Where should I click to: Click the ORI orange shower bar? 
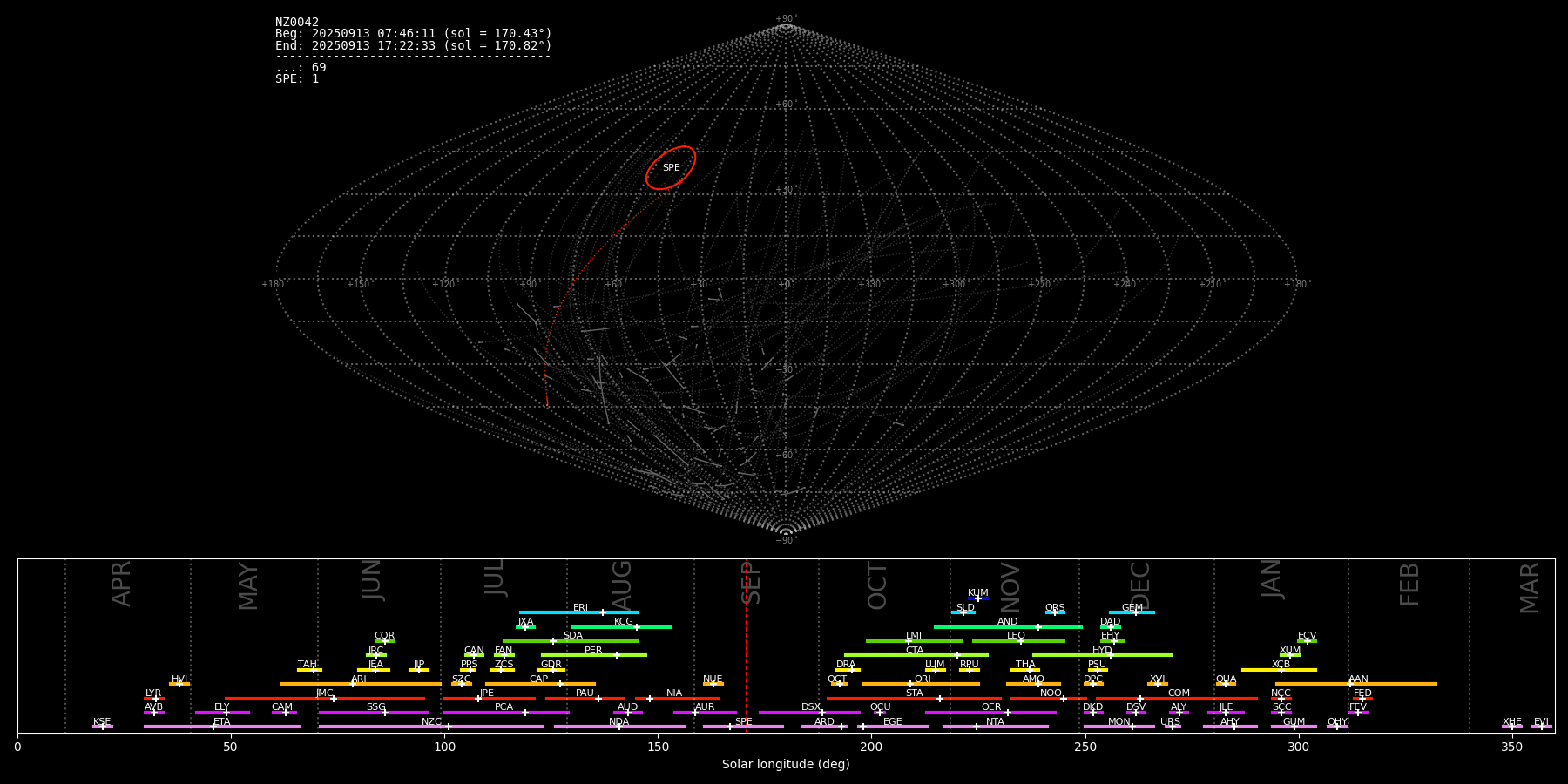coord(921,684)
